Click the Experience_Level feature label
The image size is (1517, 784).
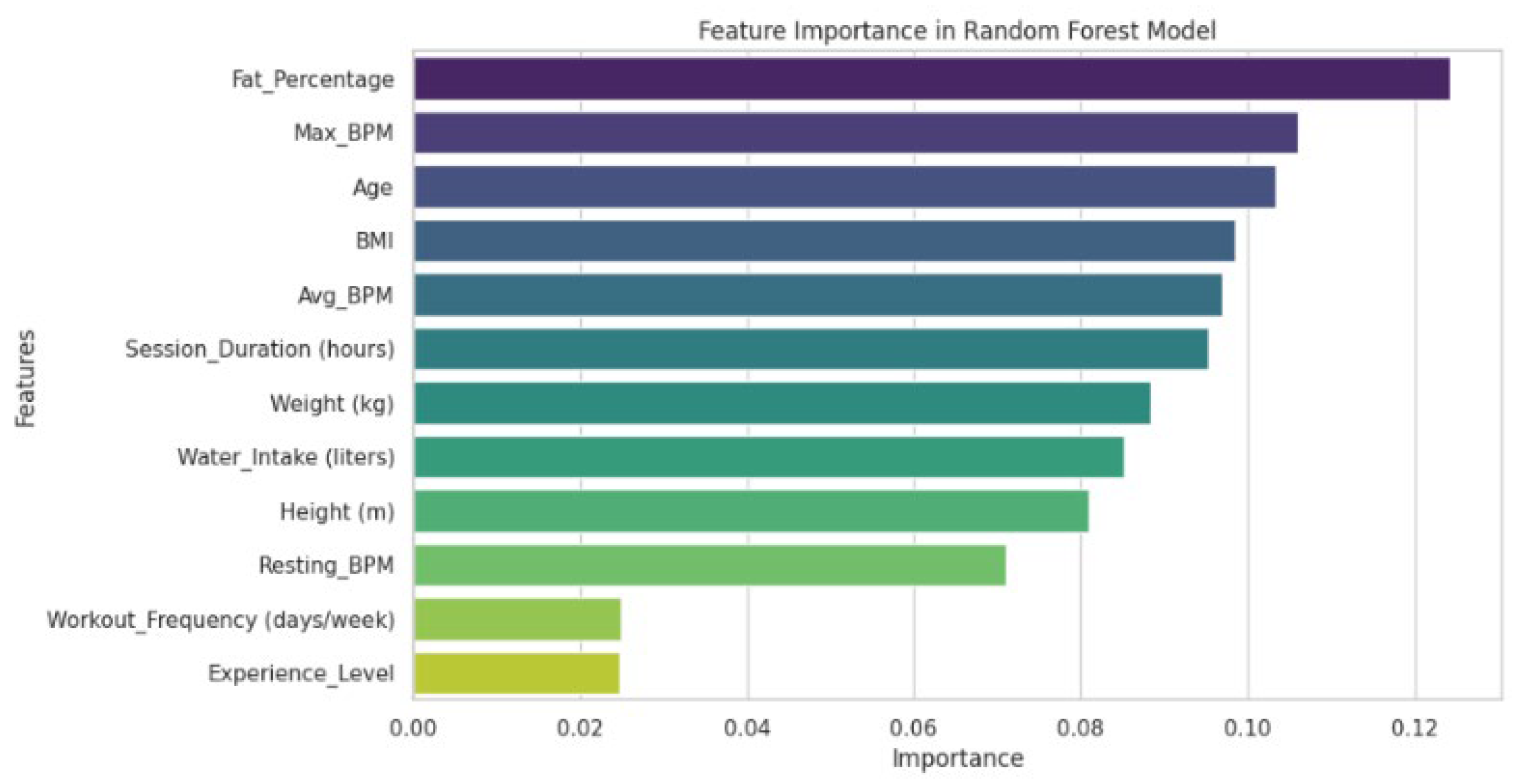[x=301, y=673]
